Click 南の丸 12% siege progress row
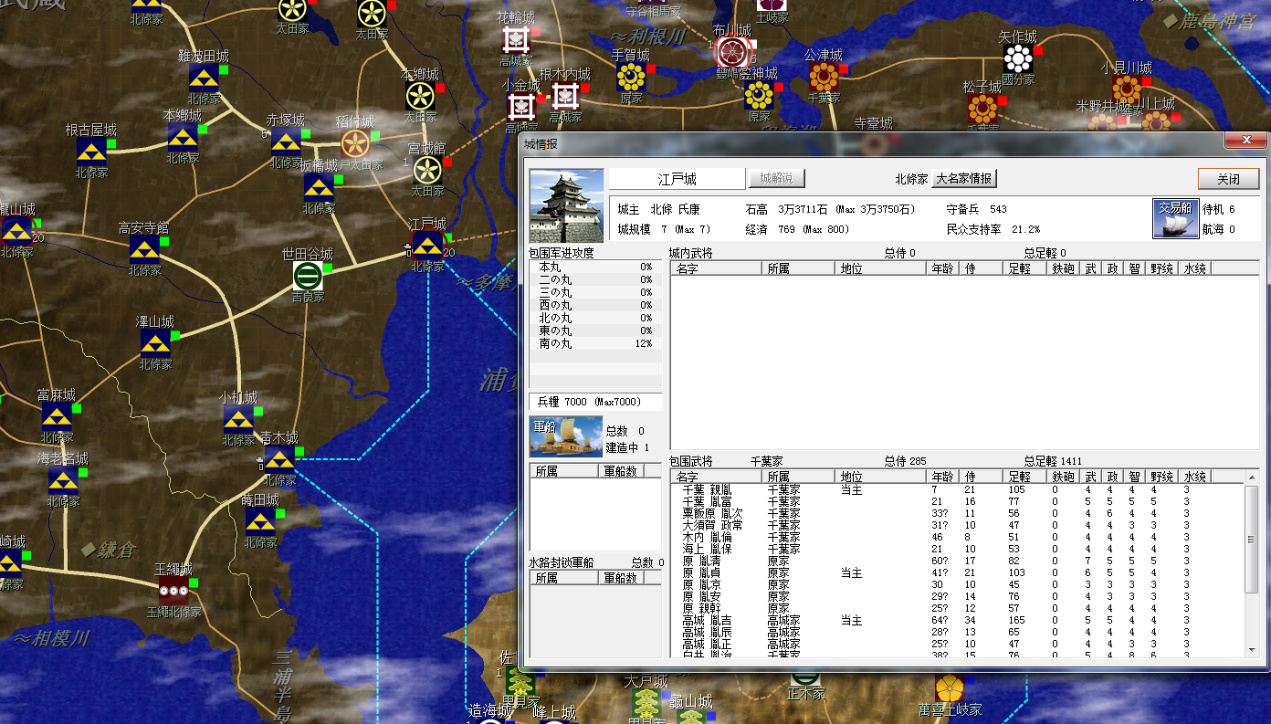Viewport: 1271px width, 724px height. click(x=595, y=343)
